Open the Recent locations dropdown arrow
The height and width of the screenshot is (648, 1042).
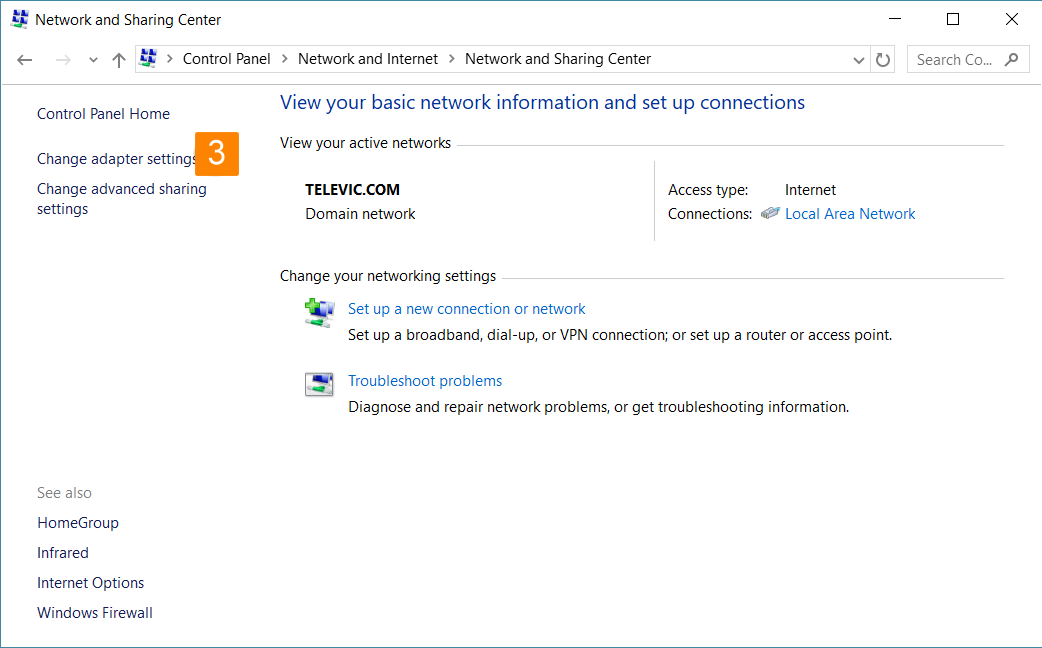[93, 60]
